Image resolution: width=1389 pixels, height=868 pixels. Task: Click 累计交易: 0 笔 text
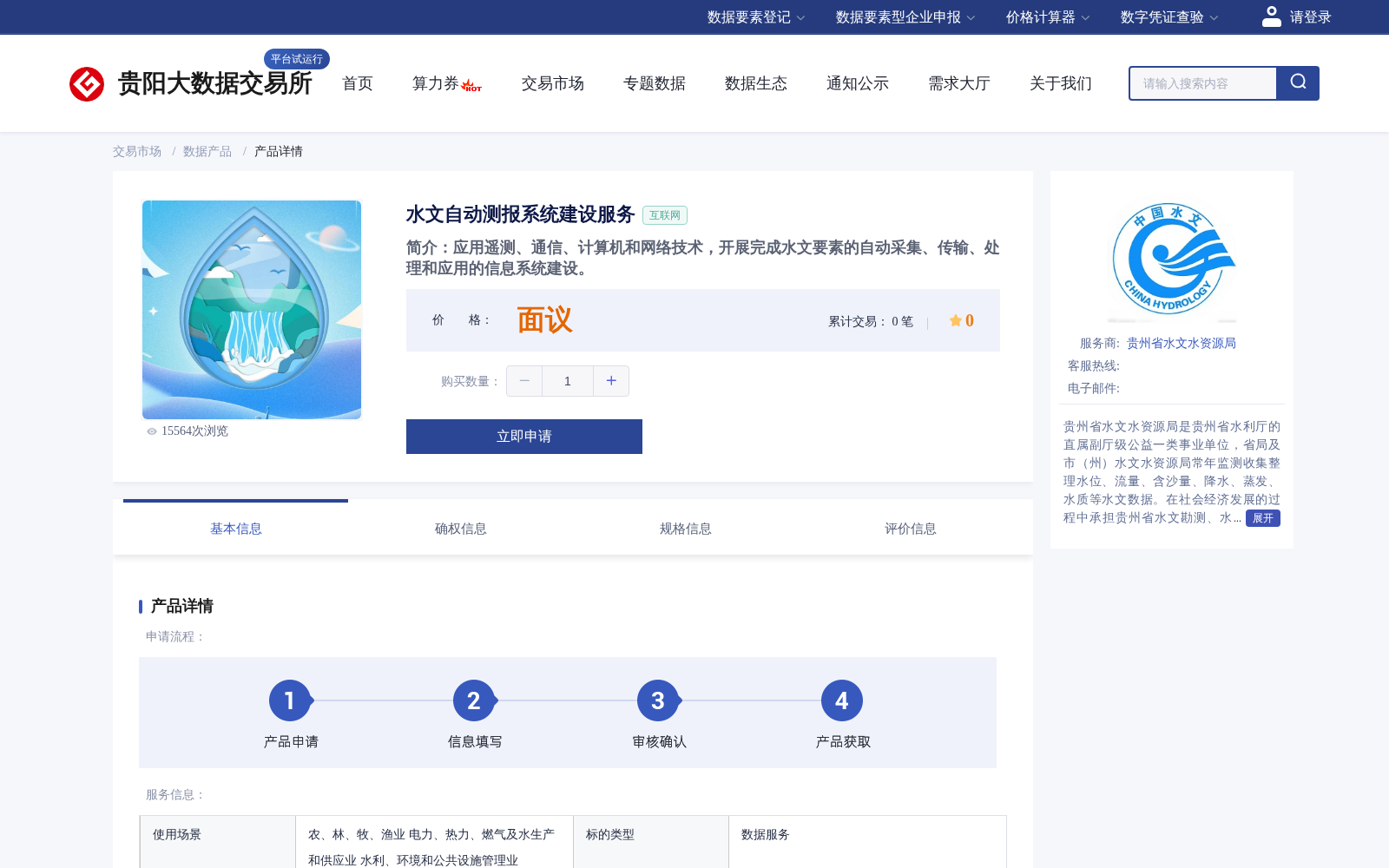(x=871, y=321)
